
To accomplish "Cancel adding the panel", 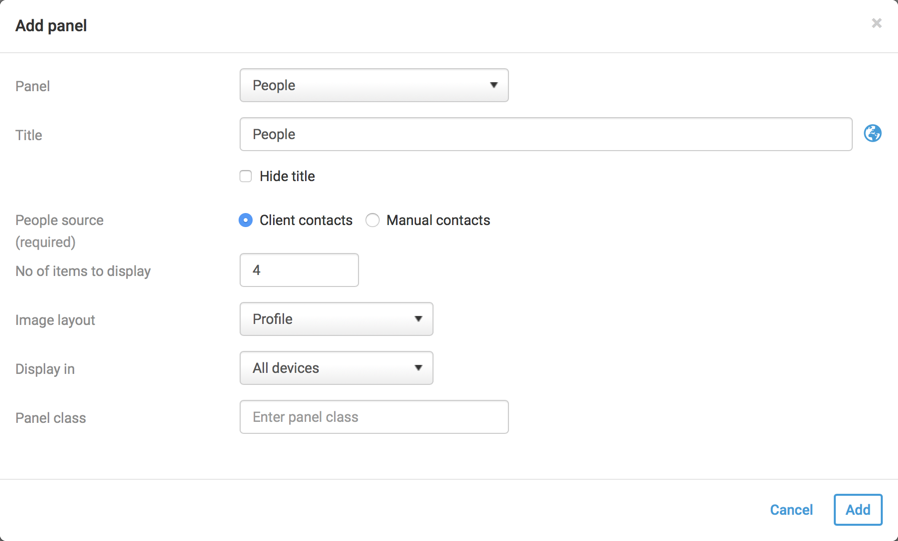I will pyautogui.click(x=791, y=510).
